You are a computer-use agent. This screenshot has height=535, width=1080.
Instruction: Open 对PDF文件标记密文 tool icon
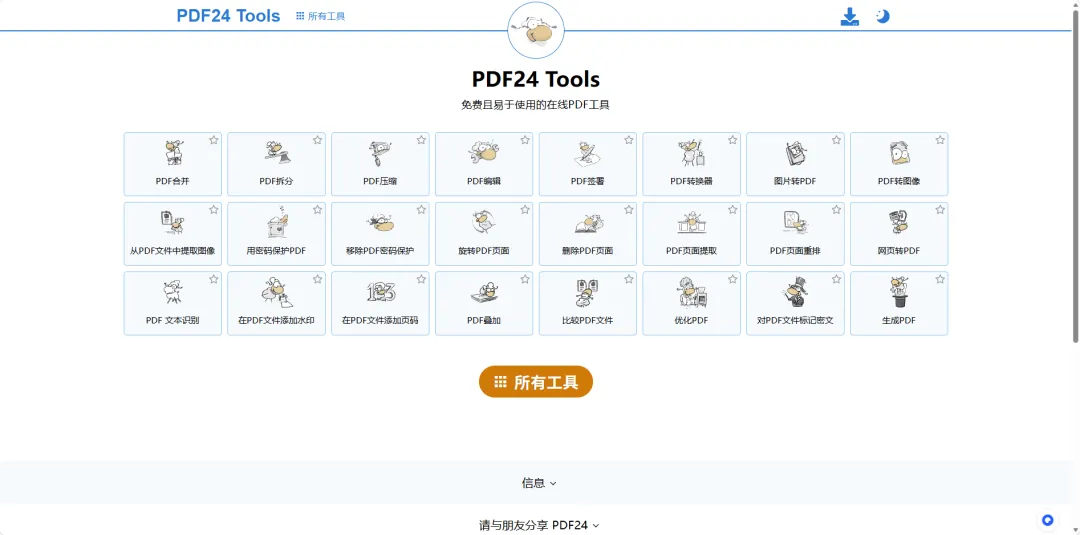tap(796, 292)
